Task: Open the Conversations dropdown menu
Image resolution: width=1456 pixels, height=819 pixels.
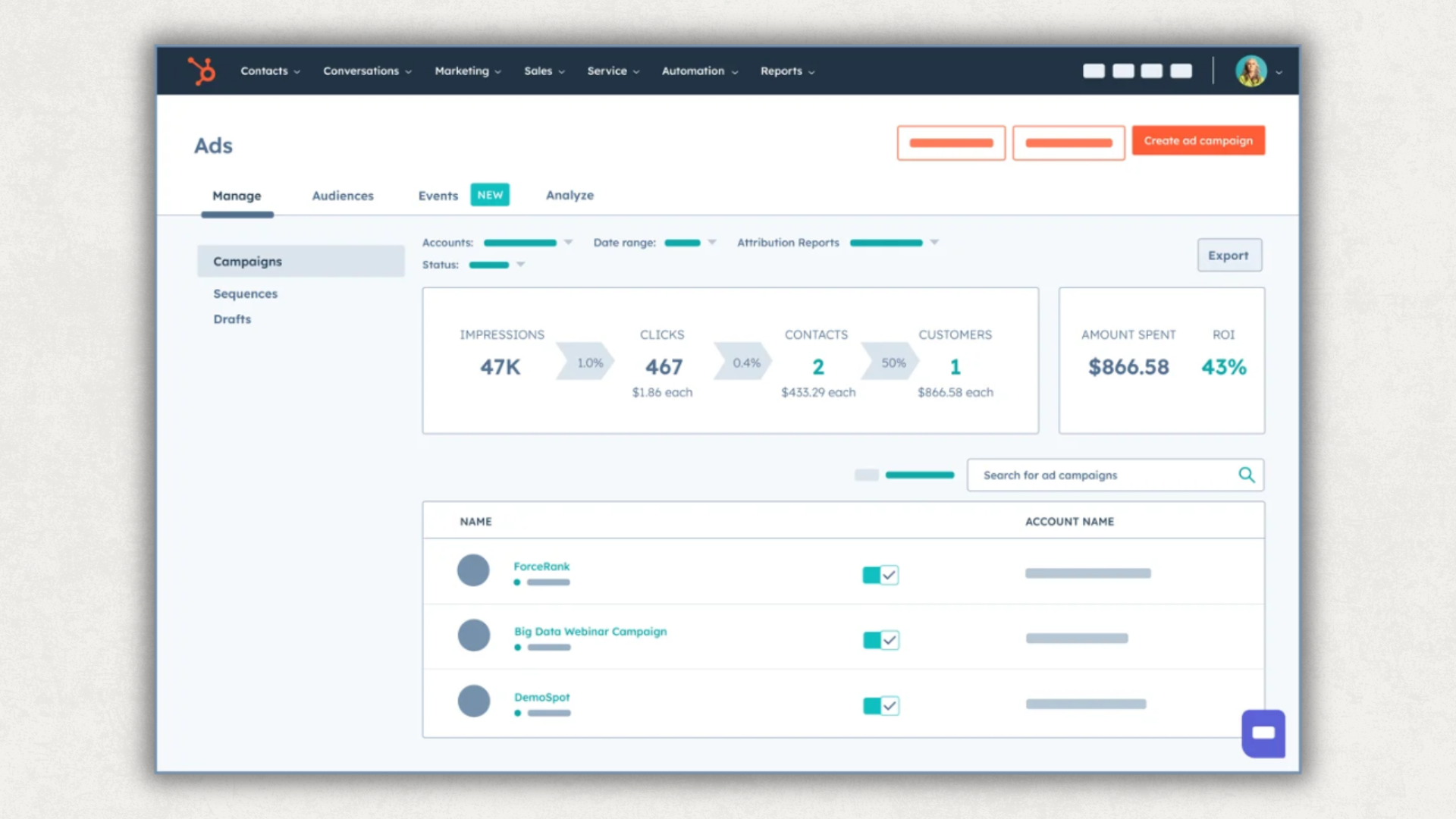Action: point(368,71)
